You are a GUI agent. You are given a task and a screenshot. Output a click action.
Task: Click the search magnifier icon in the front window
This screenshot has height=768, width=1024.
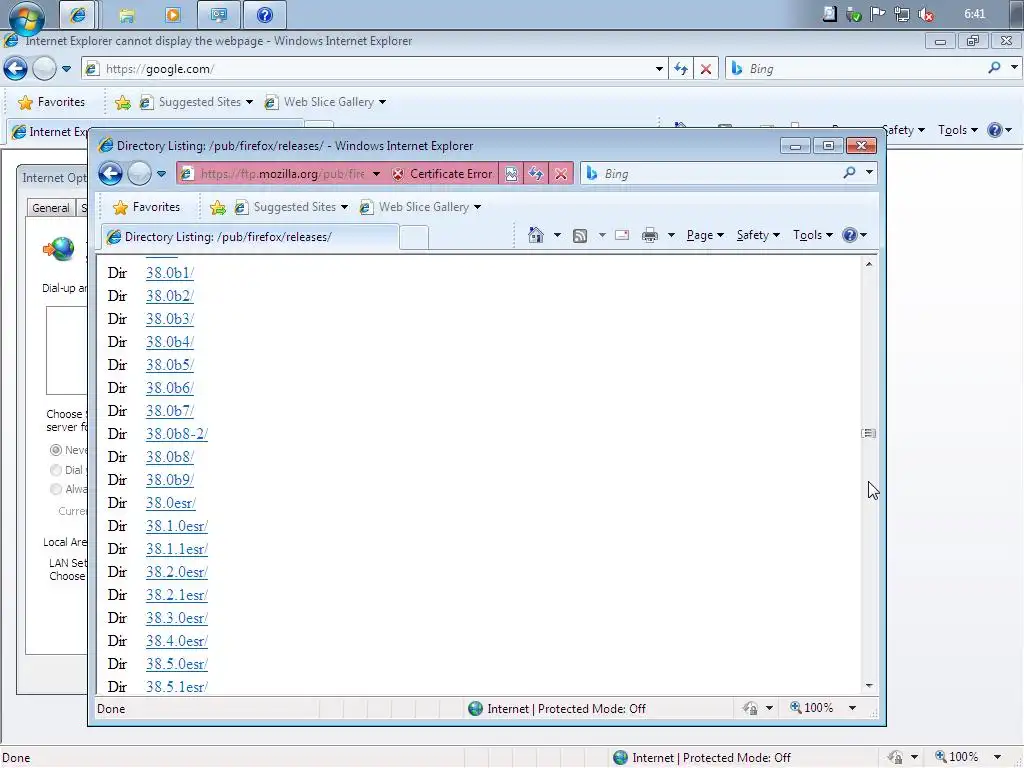coord(849,173)
